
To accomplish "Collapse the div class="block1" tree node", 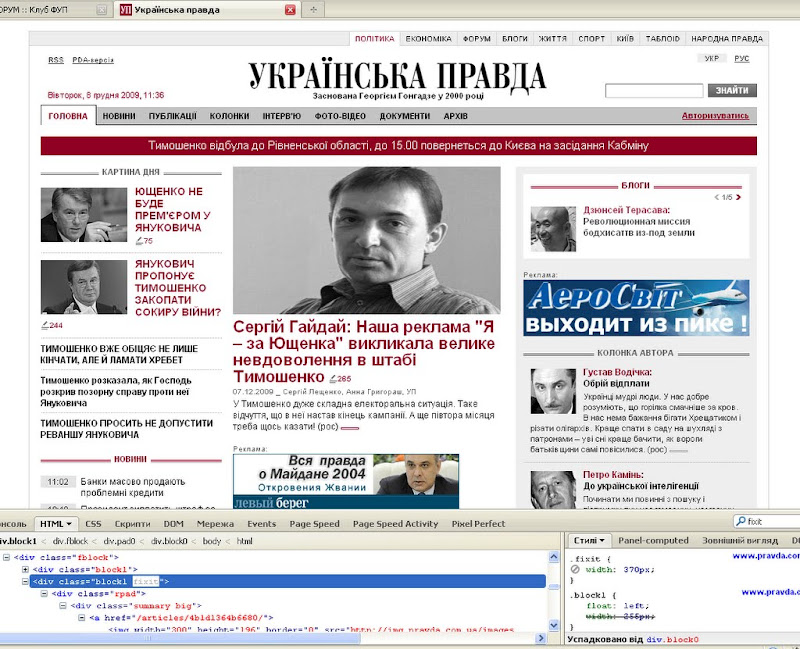I will 24,581.
